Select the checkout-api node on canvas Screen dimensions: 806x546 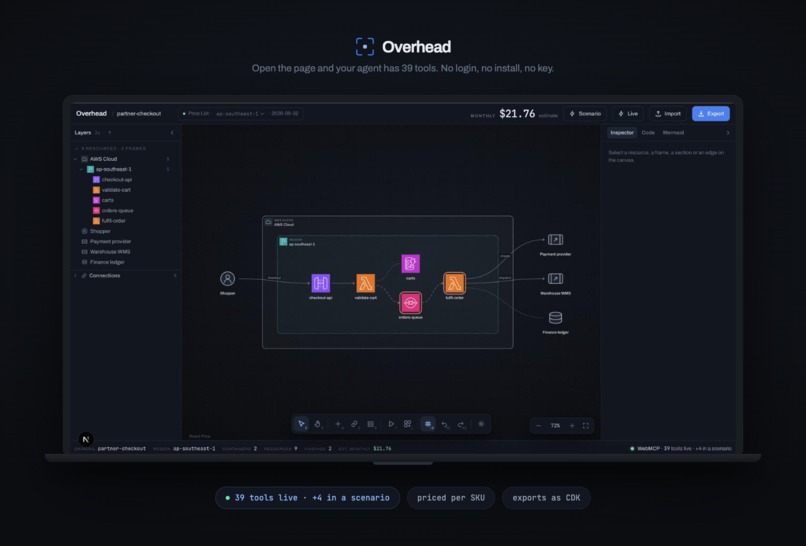pyautogui.click(x=321, y=283)
